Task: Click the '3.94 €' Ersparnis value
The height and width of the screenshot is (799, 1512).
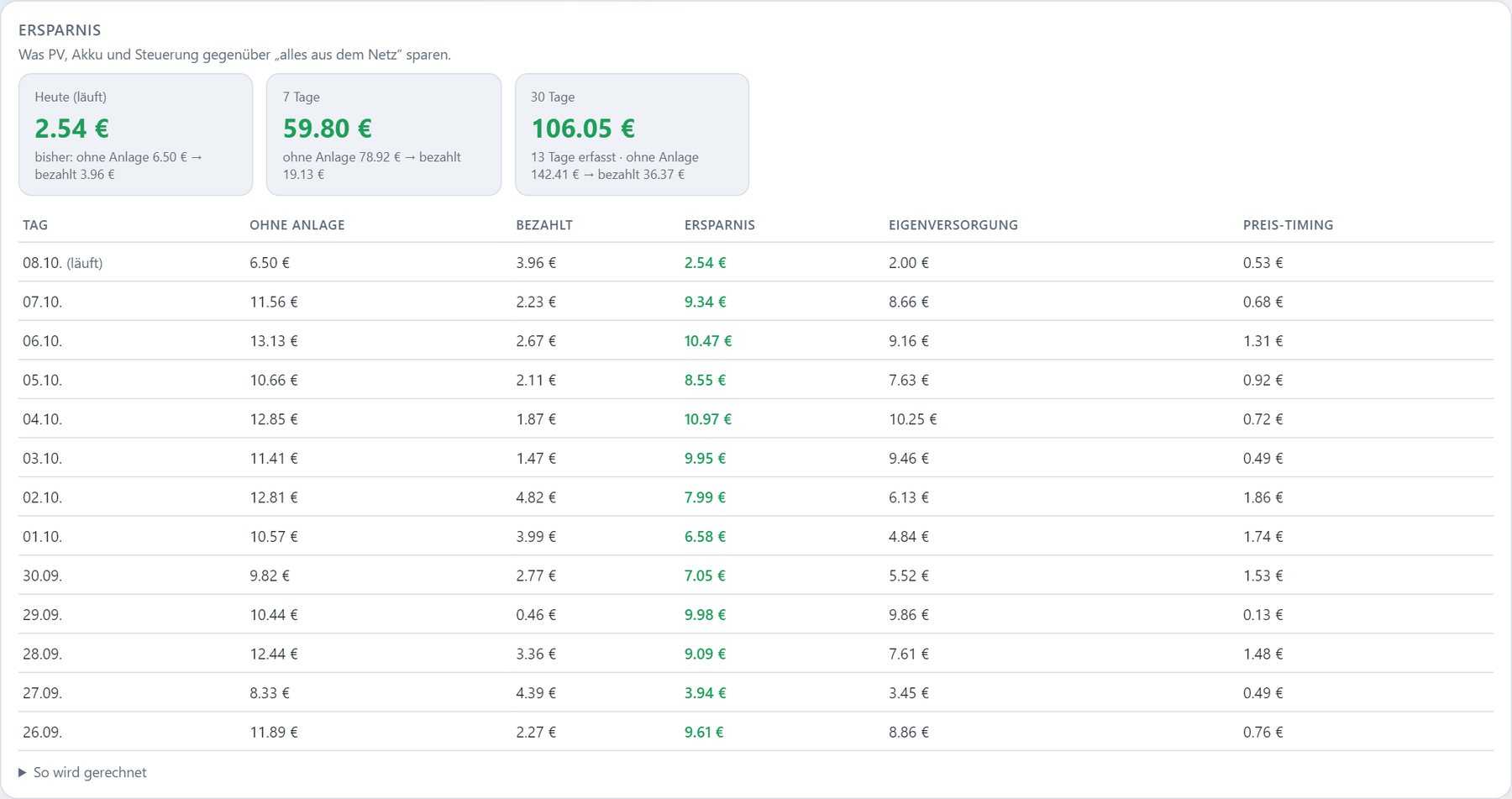Action: pyautogui.click(x=705, y=693)
